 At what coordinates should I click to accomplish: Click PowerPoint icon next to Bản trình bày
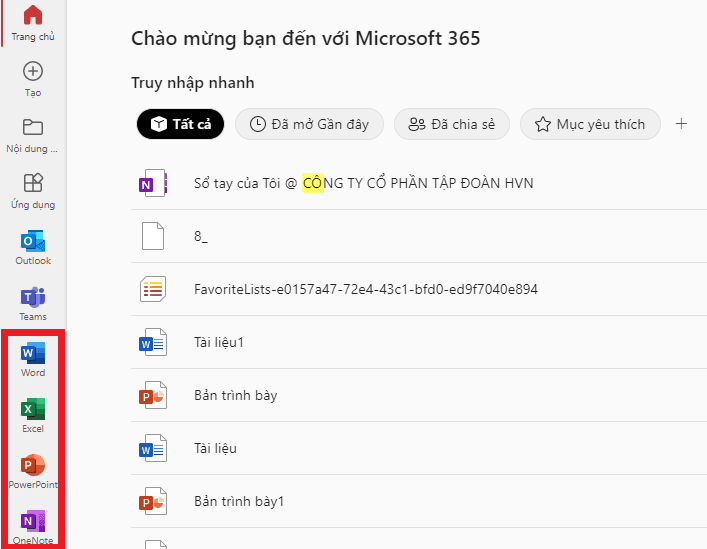(x=153, y=395)
